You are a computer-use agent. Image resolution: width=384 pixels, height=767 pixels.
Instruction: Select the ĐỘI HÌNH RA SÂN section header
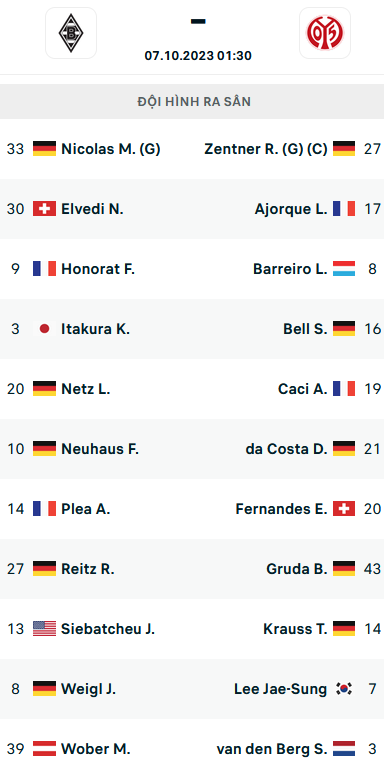click(x=192, y=102)
